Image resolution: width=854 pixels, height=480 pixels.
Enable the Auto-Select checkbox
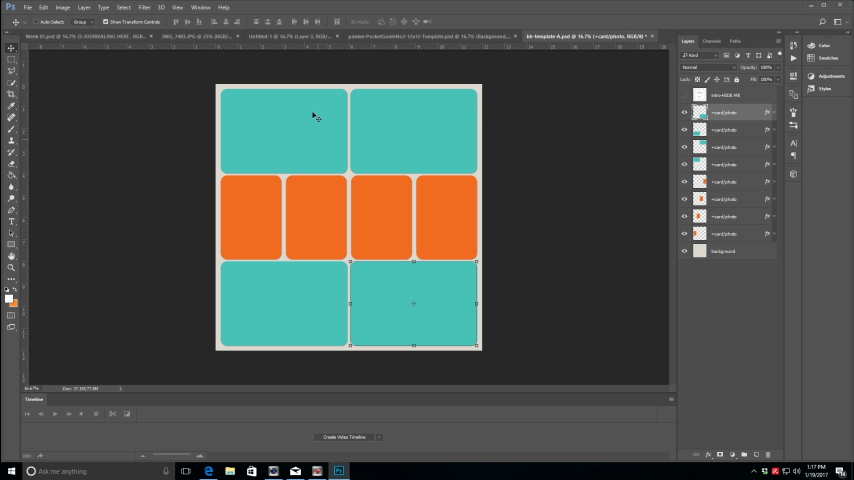pyautogui.click(x=36, y=22)
